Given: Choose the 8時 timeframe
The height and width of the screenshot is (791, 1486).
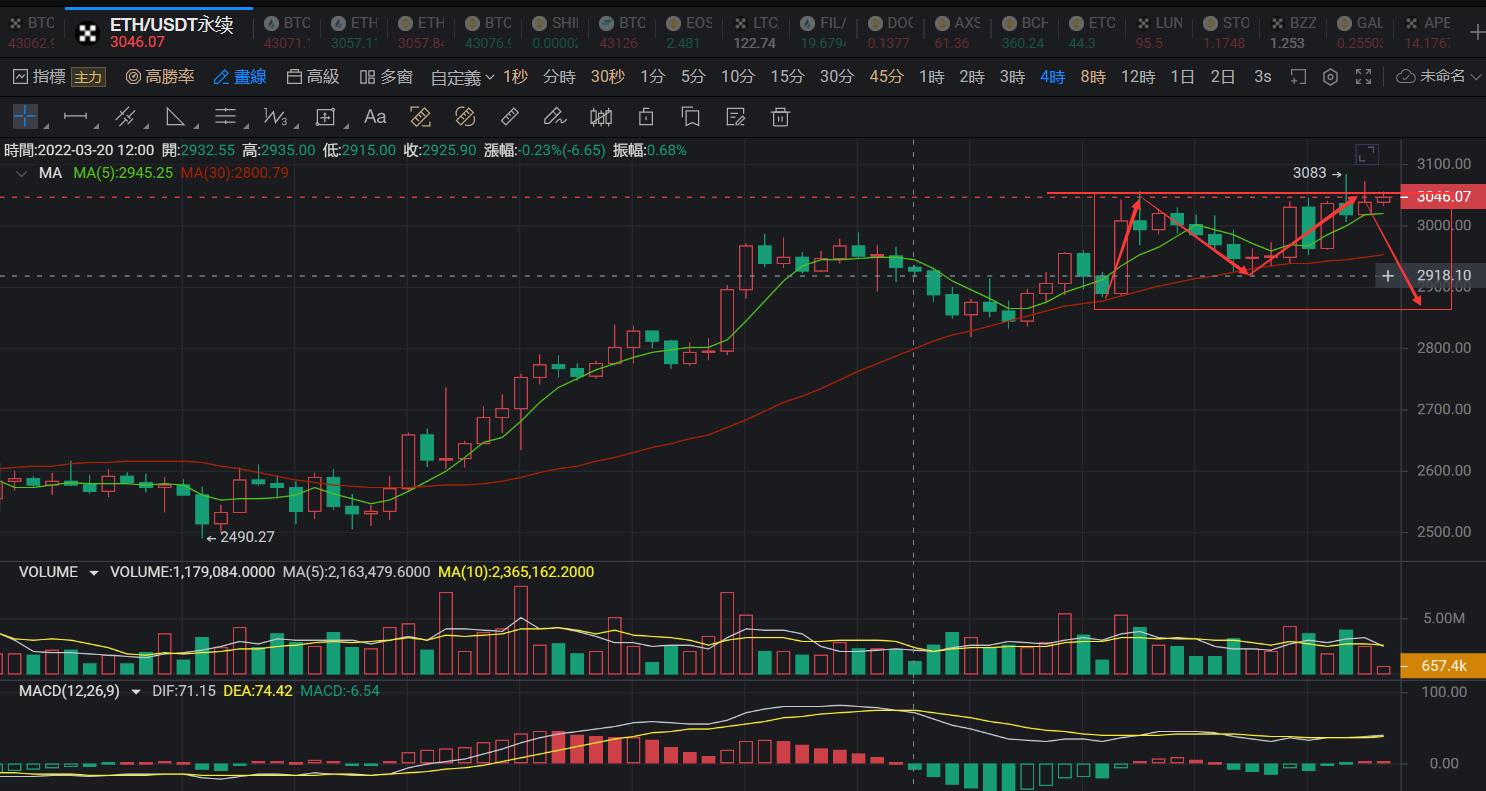Looking at the screenshot, I should point(1093,77).
